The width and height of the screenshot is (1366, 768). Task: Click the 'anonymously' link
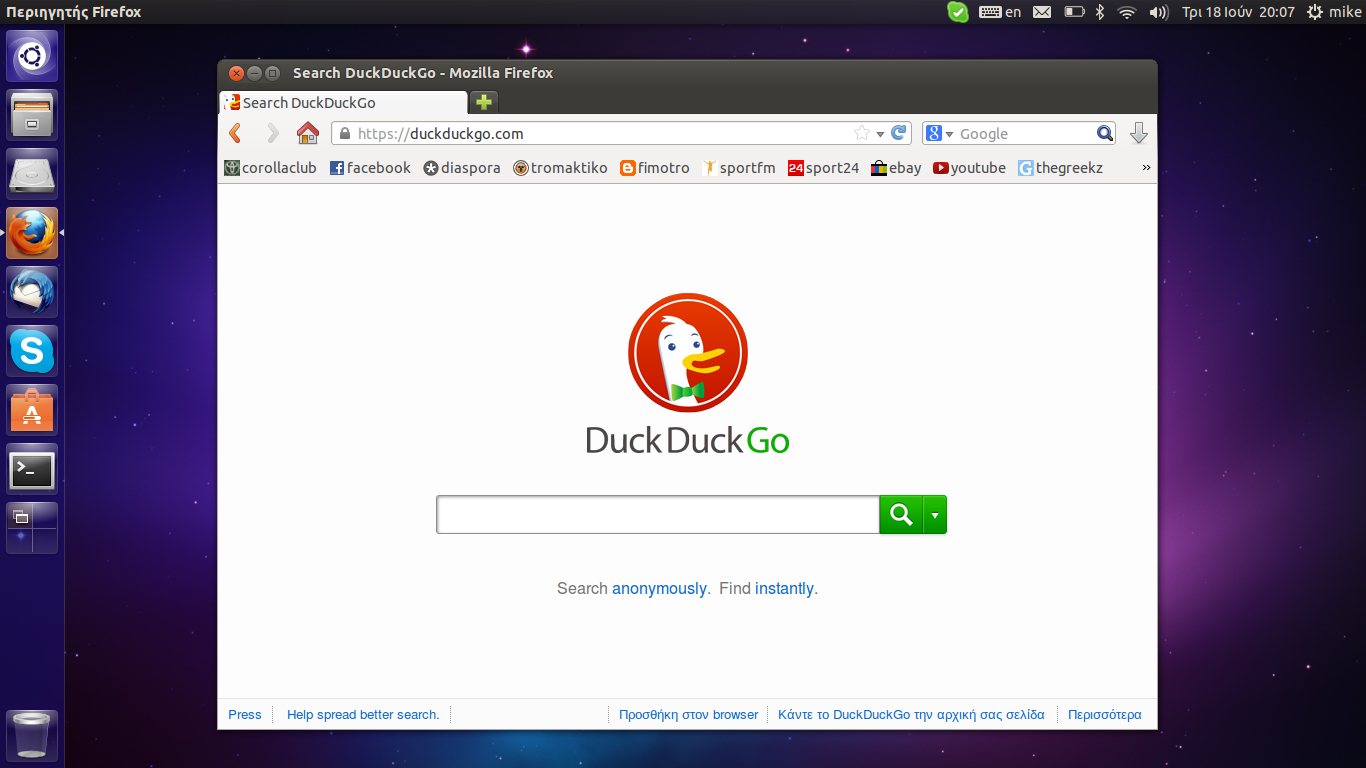[x=659, y=589]
